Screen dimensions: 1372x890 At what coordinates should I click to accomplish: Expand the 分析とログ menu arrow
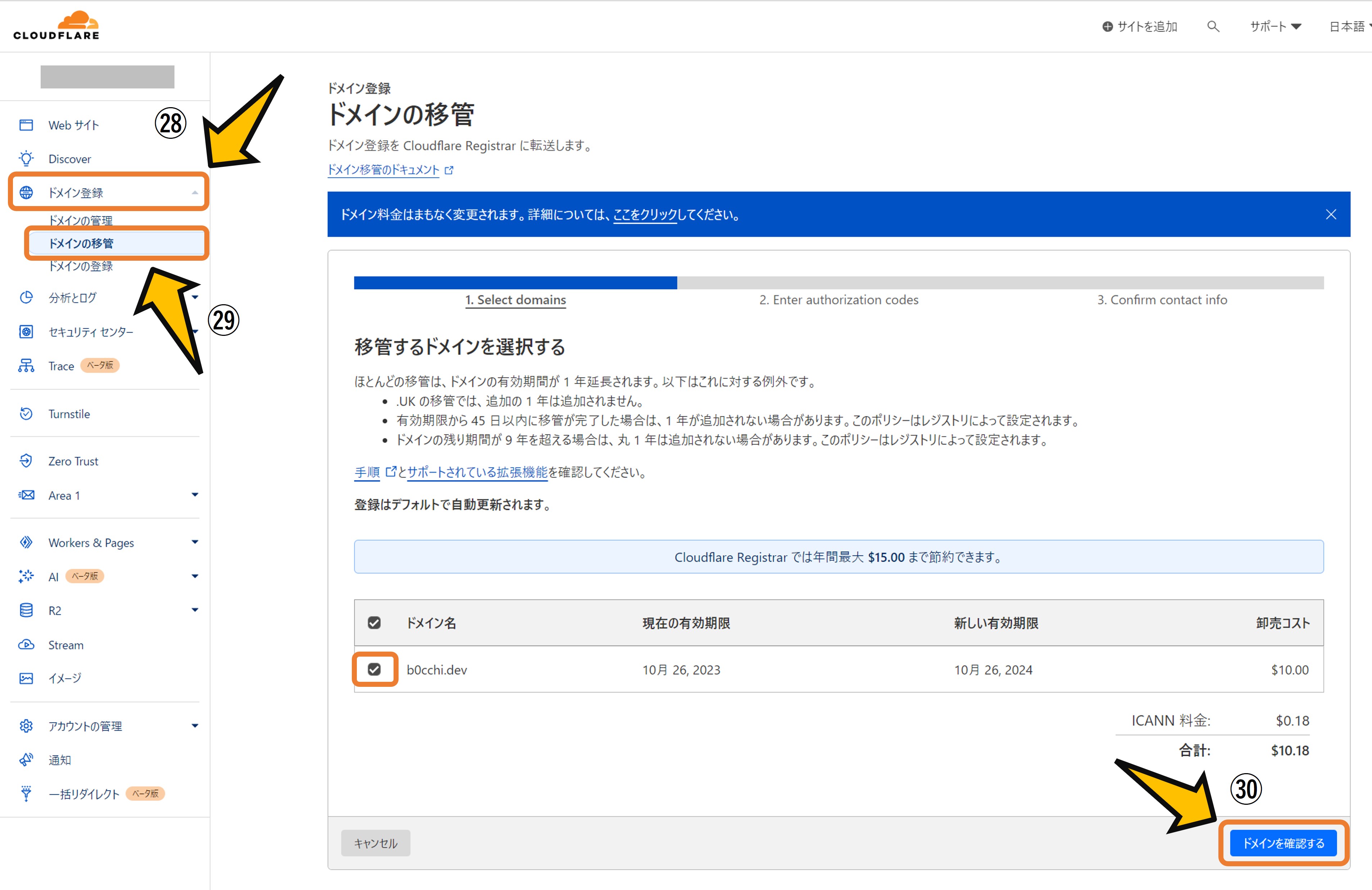point(195,297)
